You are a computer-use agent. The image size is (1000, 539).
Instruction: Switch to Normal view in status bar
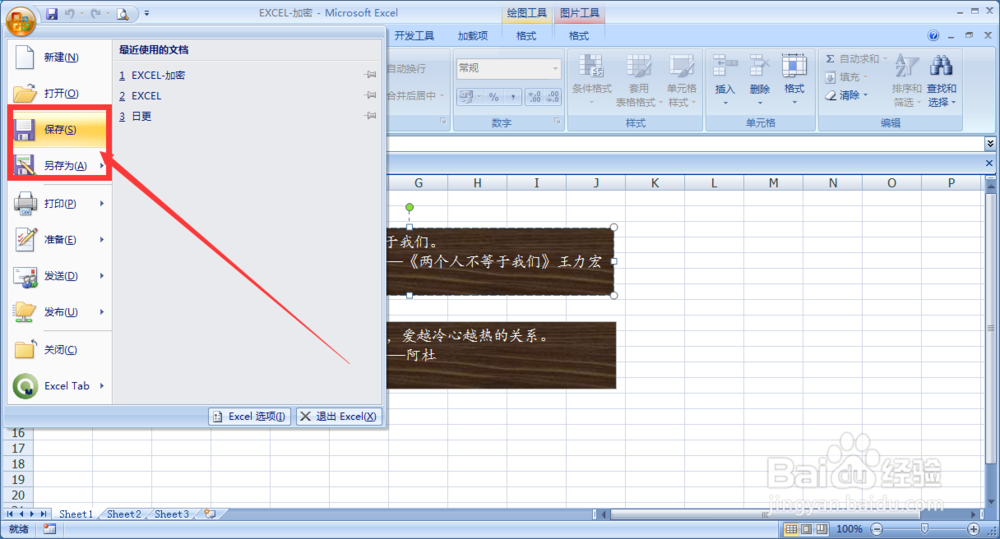(x=791, y=529)
